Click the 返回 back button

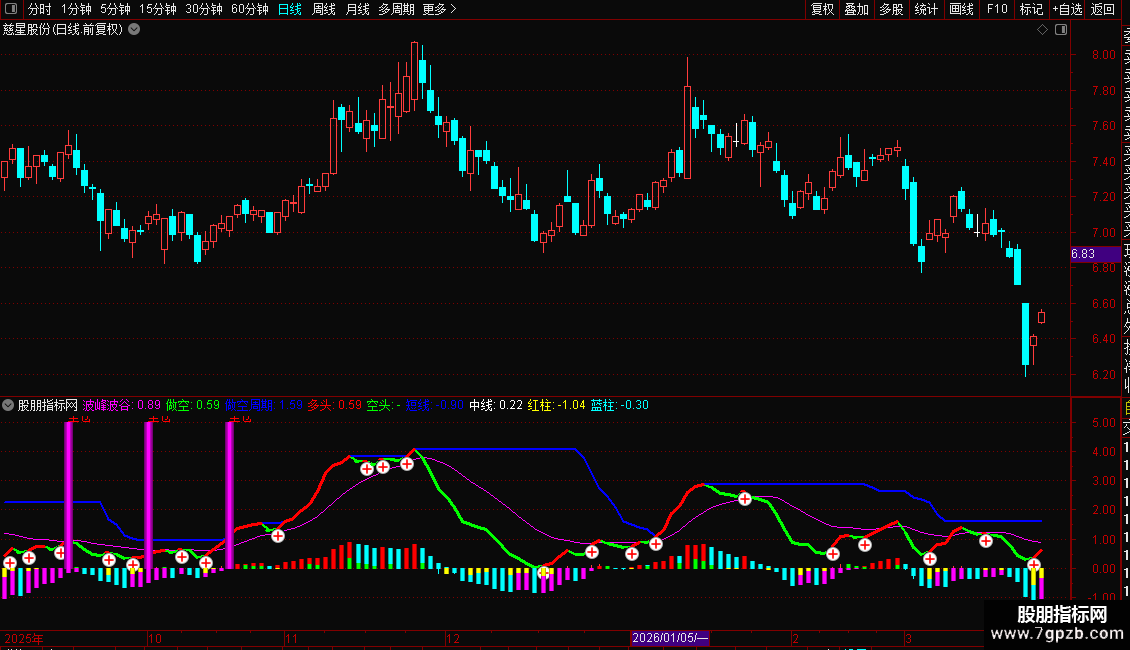(1103, 9)
